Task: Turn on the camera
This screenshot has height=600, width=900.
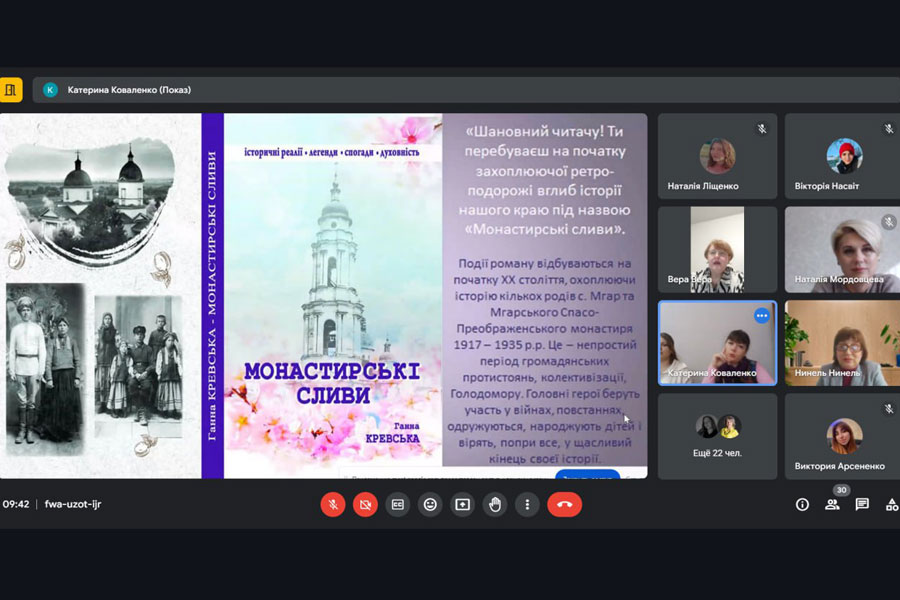Action: pyautogui.click(x=365, y=505)
